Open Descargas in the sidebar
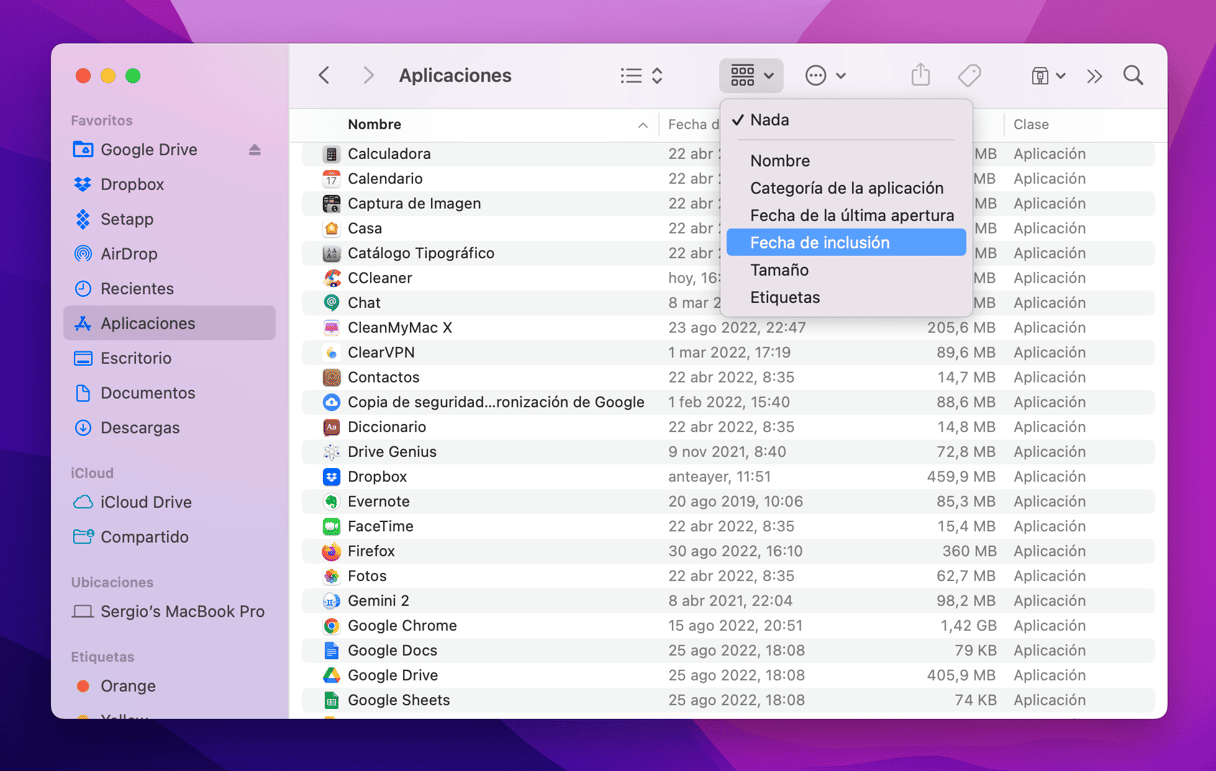Viewport: 1216px width, 771px height. point(140,428)
